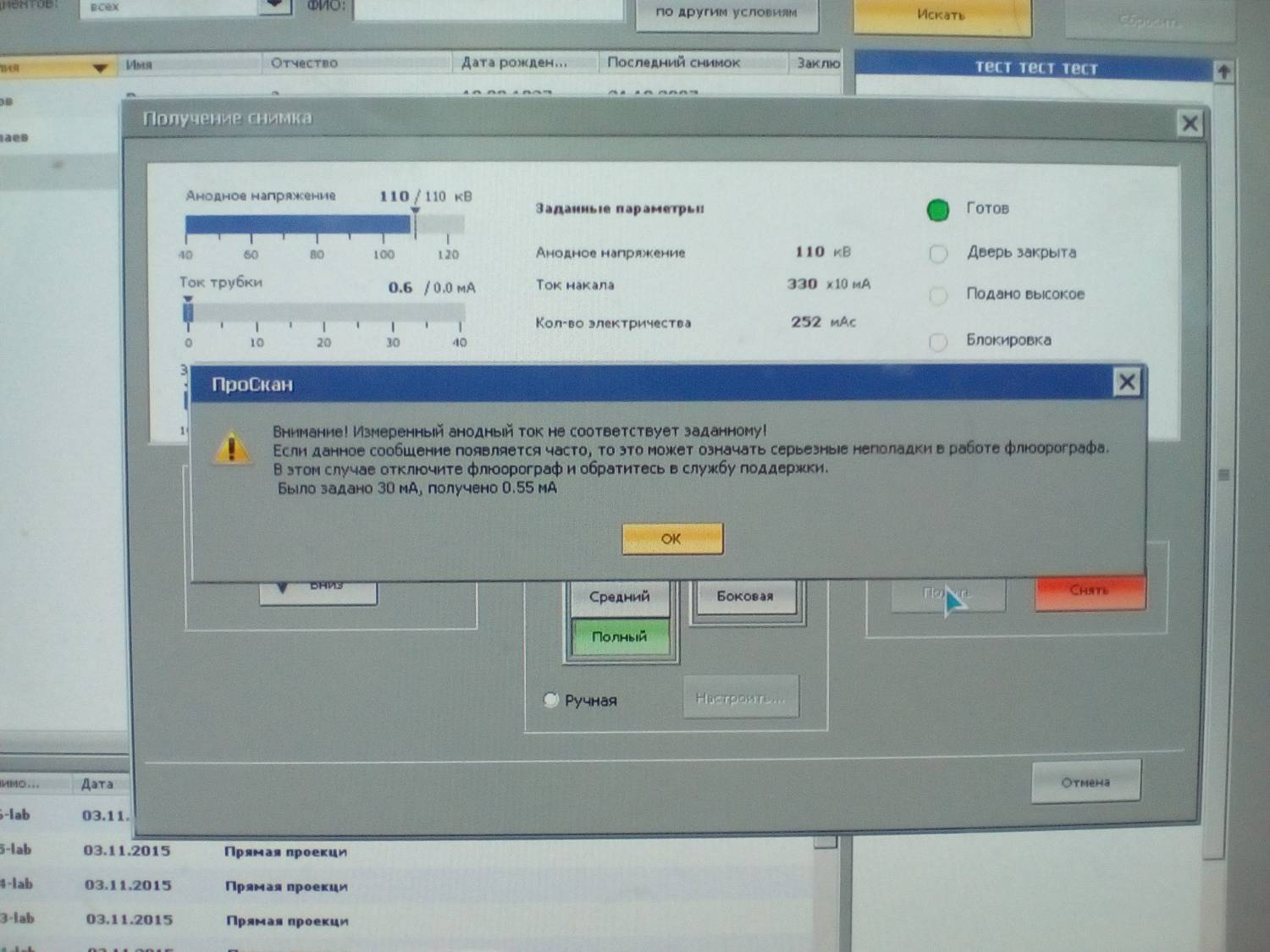Click the red Снять button
The width and height of the screenshot is (1270, 952).
[x=1090, y=591]
